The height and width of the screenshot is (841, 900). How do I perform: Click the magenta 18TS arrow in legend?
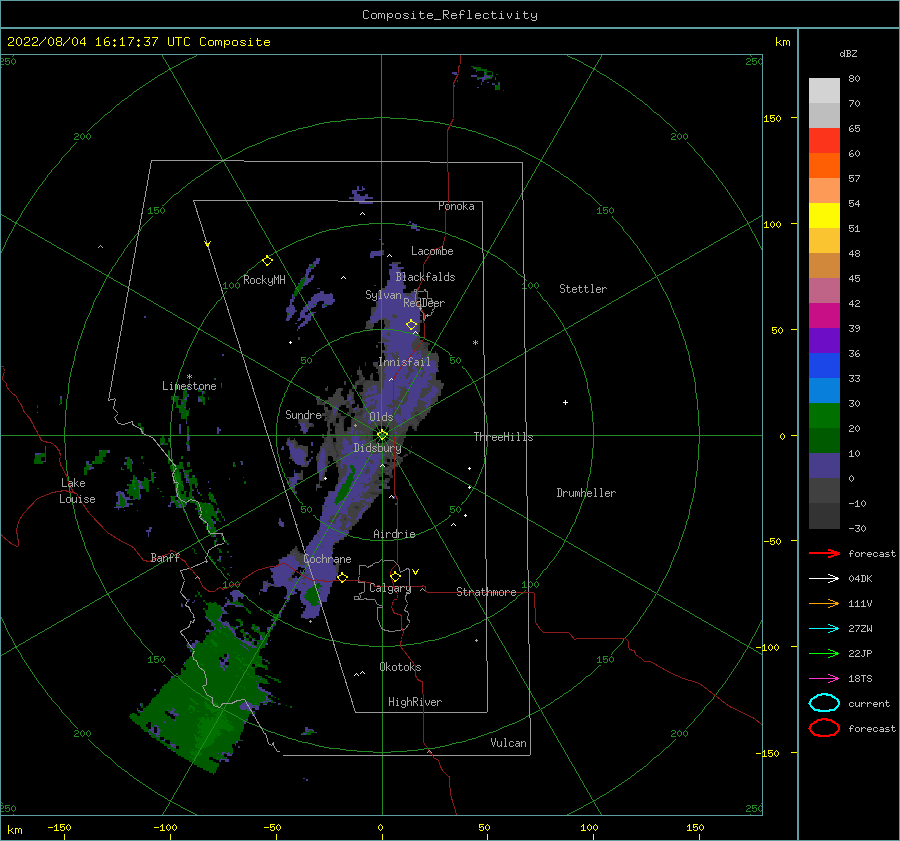(x=824, y=678)
